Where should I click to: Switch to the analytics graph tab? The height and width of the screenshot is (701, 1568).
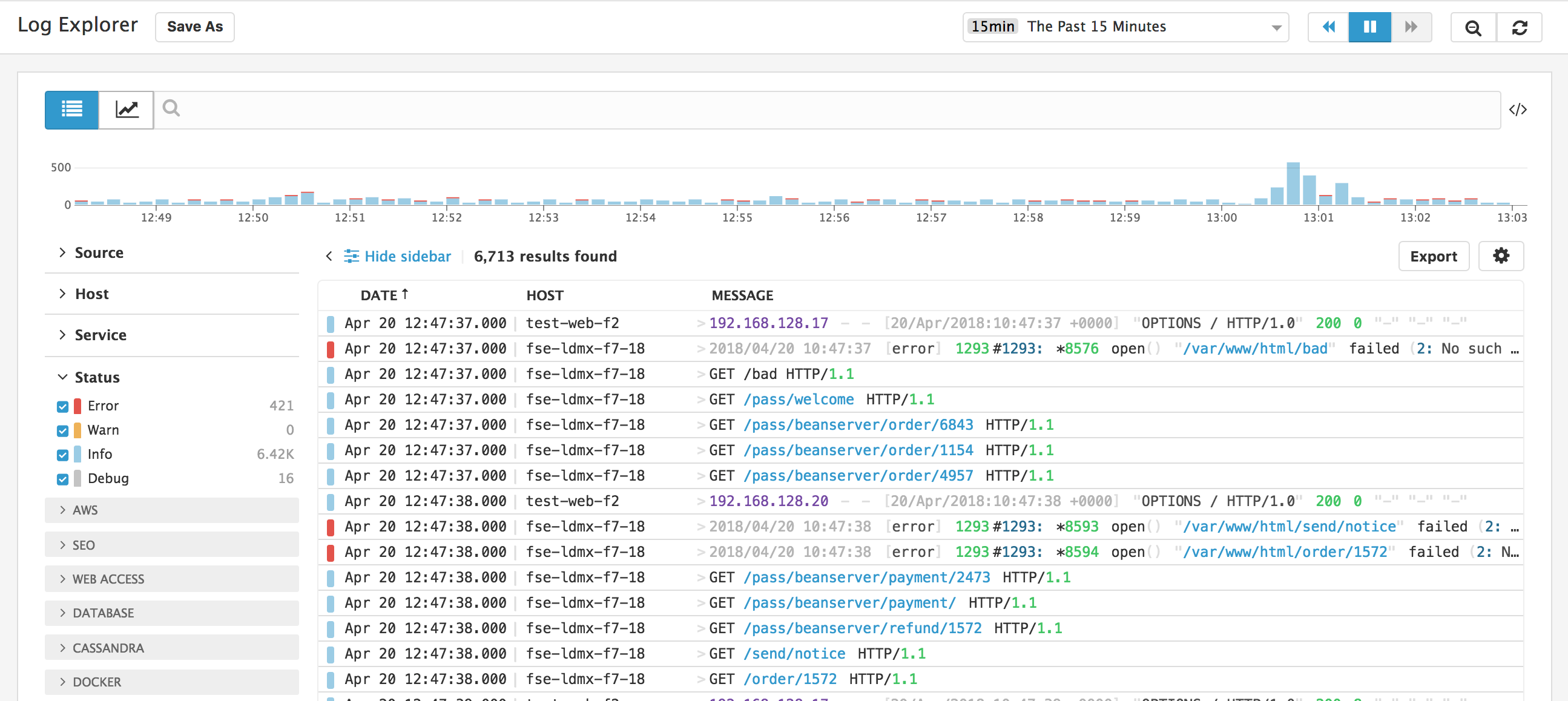click(x=125, y=110)
